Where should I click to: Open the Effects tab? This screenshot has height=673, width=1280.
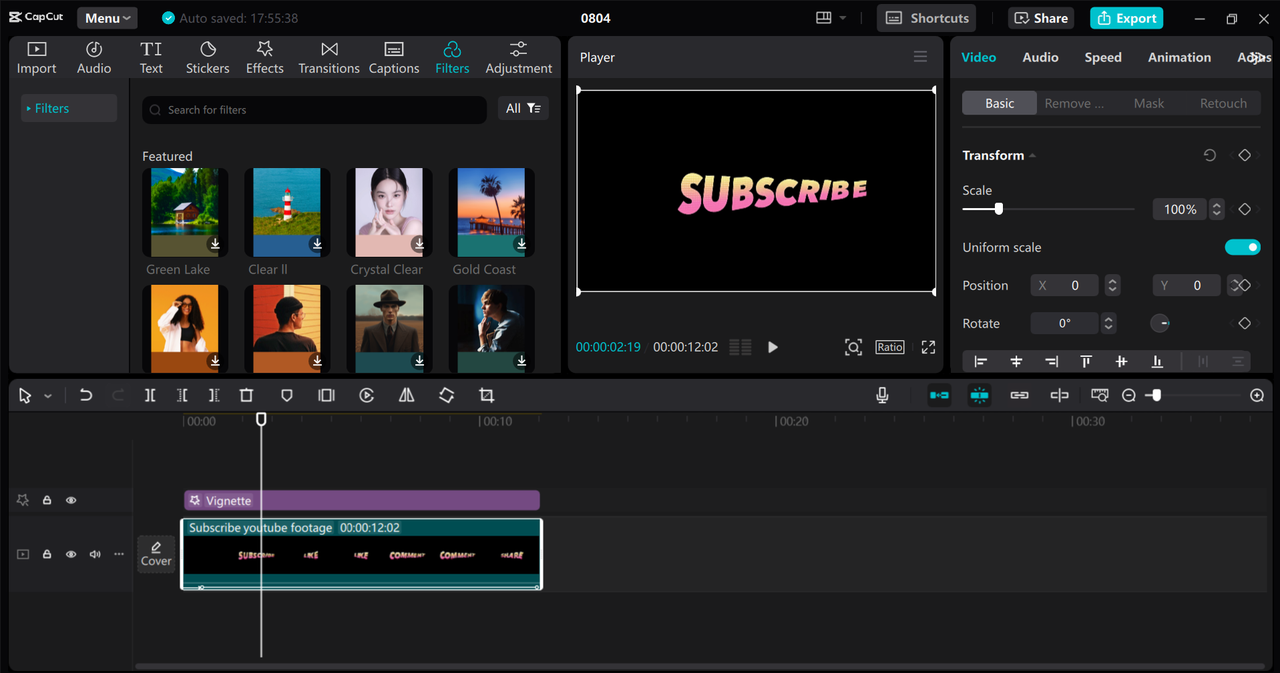[265, 58]
